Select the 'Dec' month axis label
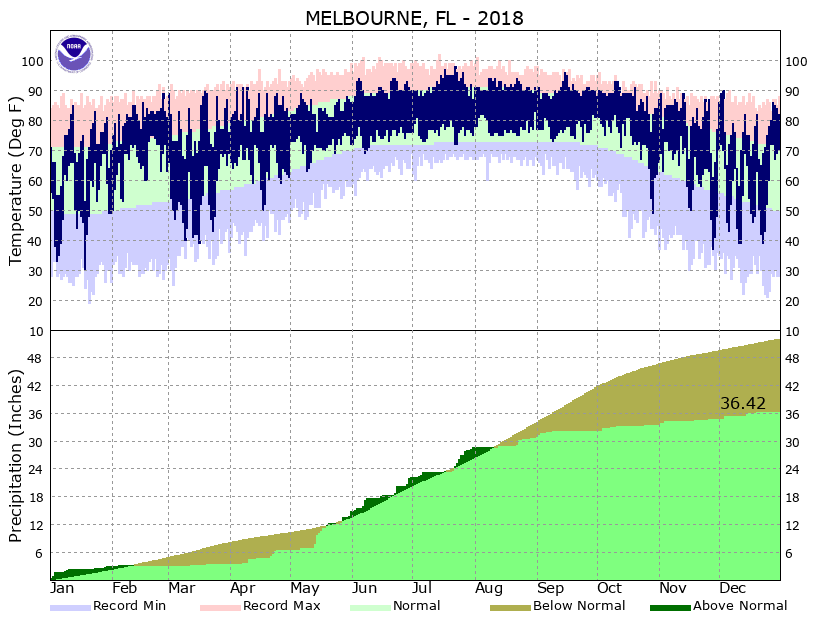Screen dimensions: 830x620 pos(734,589)
